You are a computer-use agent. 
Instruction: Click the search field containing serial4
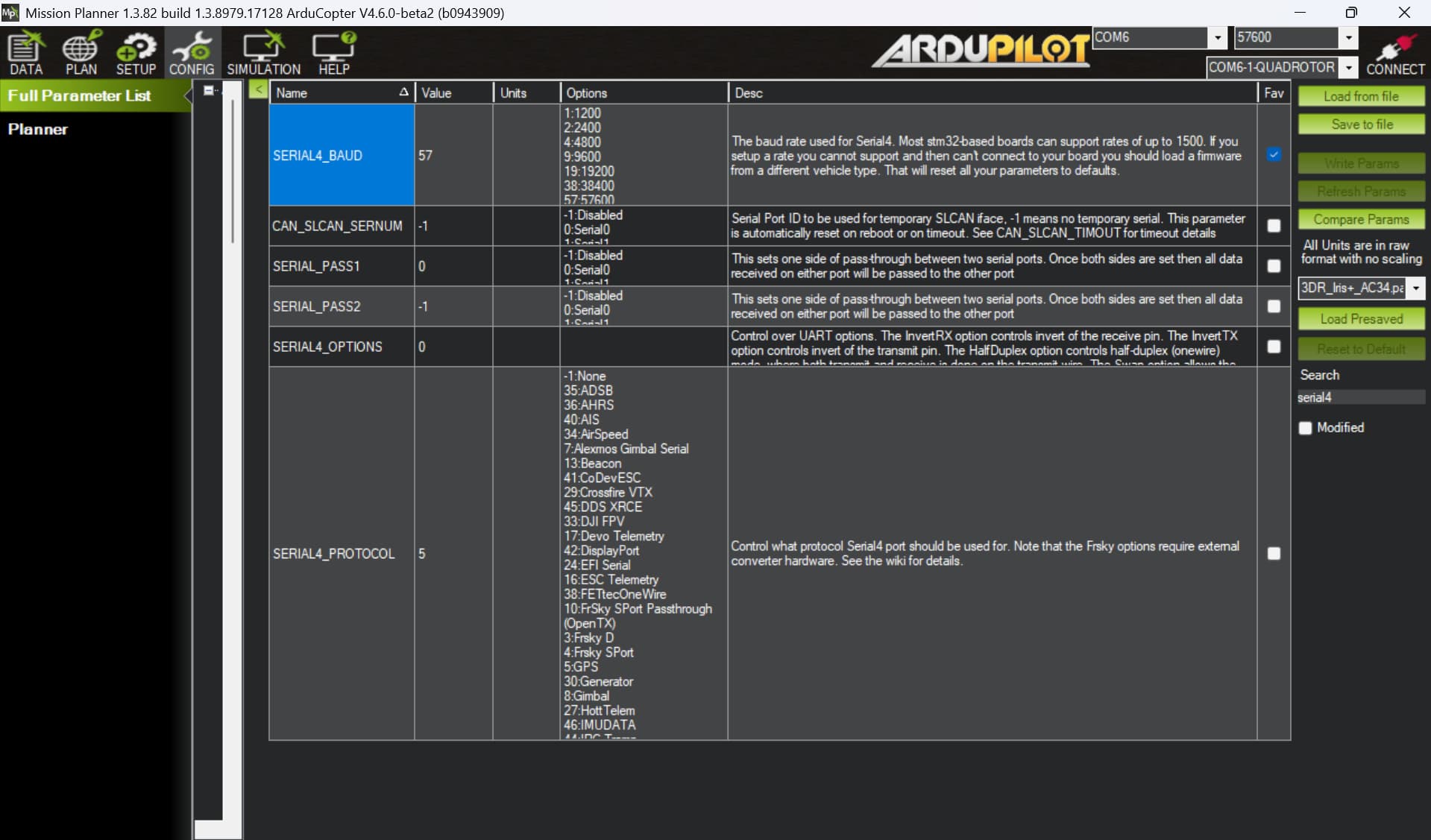coord(1361,397)
